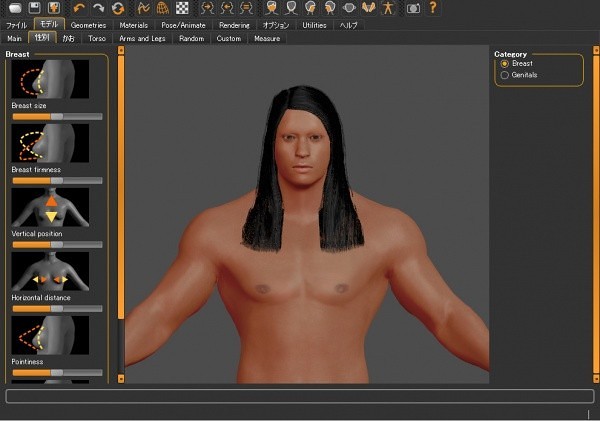
Task: Open the ヘルプ tab
Action: click(349, 25)
